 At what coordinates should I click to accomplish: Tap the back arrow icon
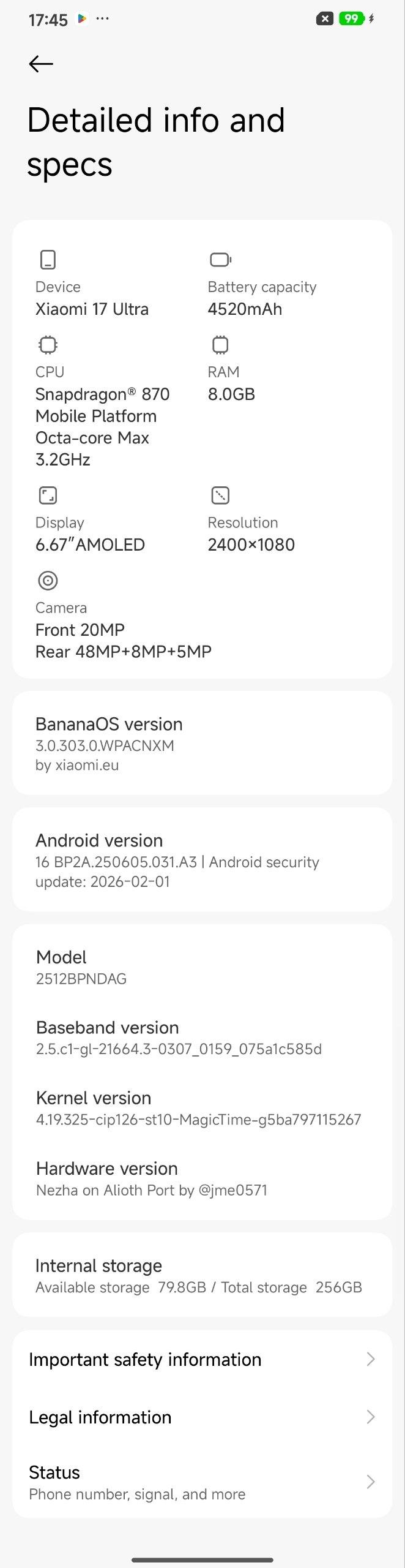[41, 64]
